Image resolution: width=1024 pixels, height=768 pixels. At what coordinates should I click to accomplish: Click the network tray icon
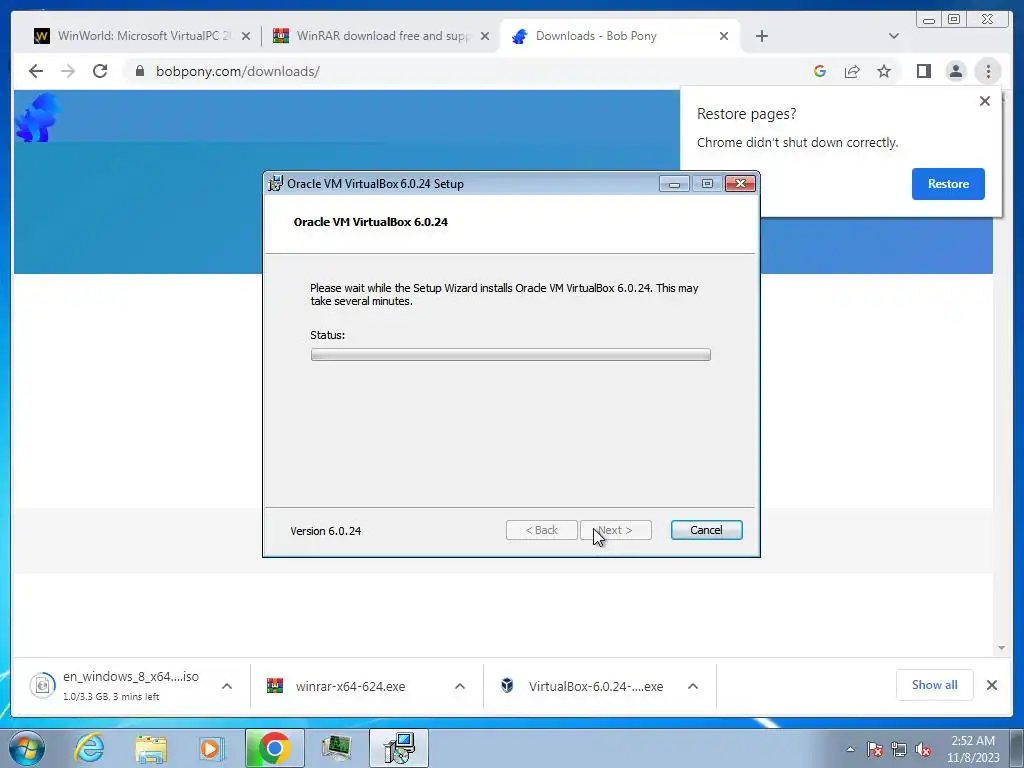click(x=899, y=749)
